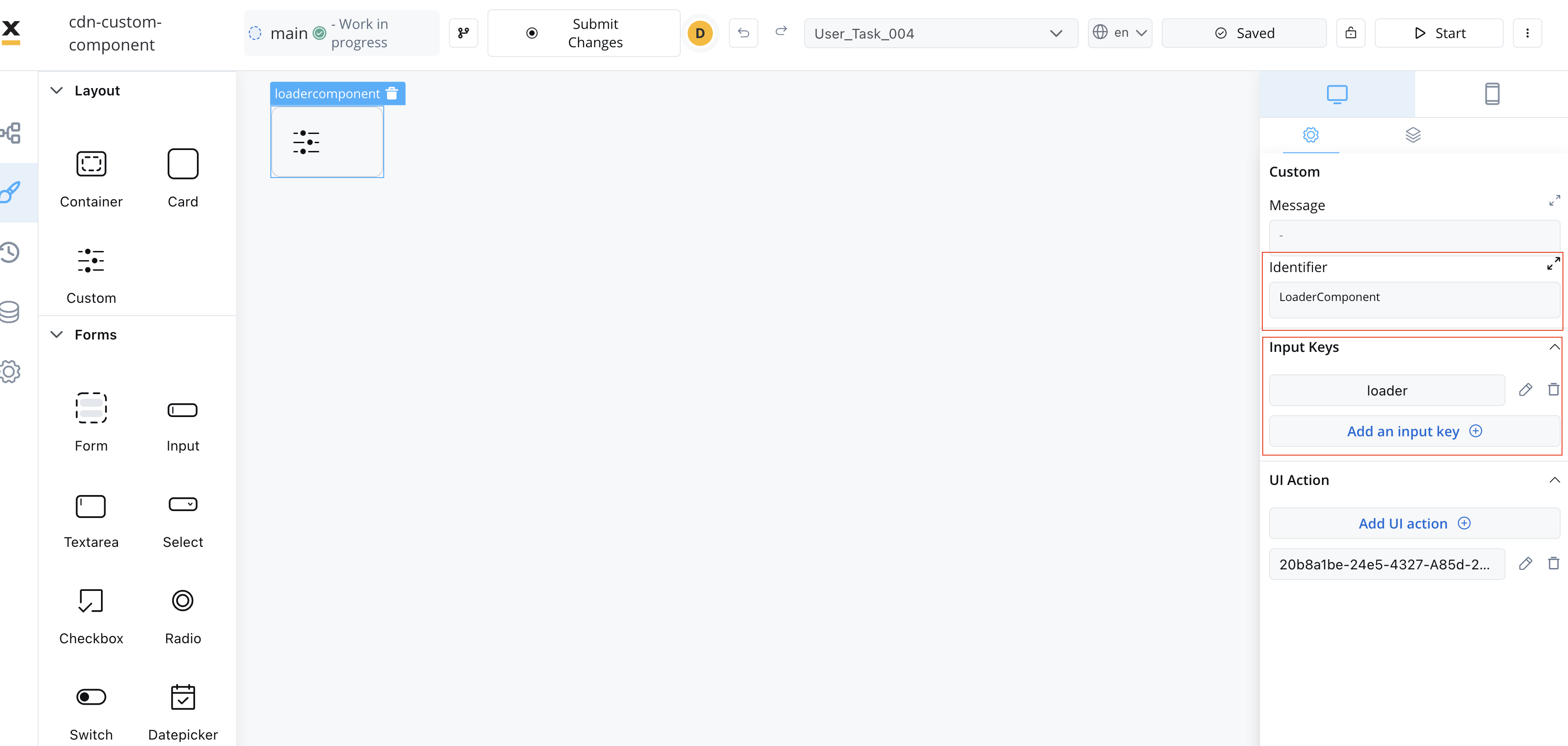Open the database sidebar icon
The image size is (1568, 746).
point(10,312)
